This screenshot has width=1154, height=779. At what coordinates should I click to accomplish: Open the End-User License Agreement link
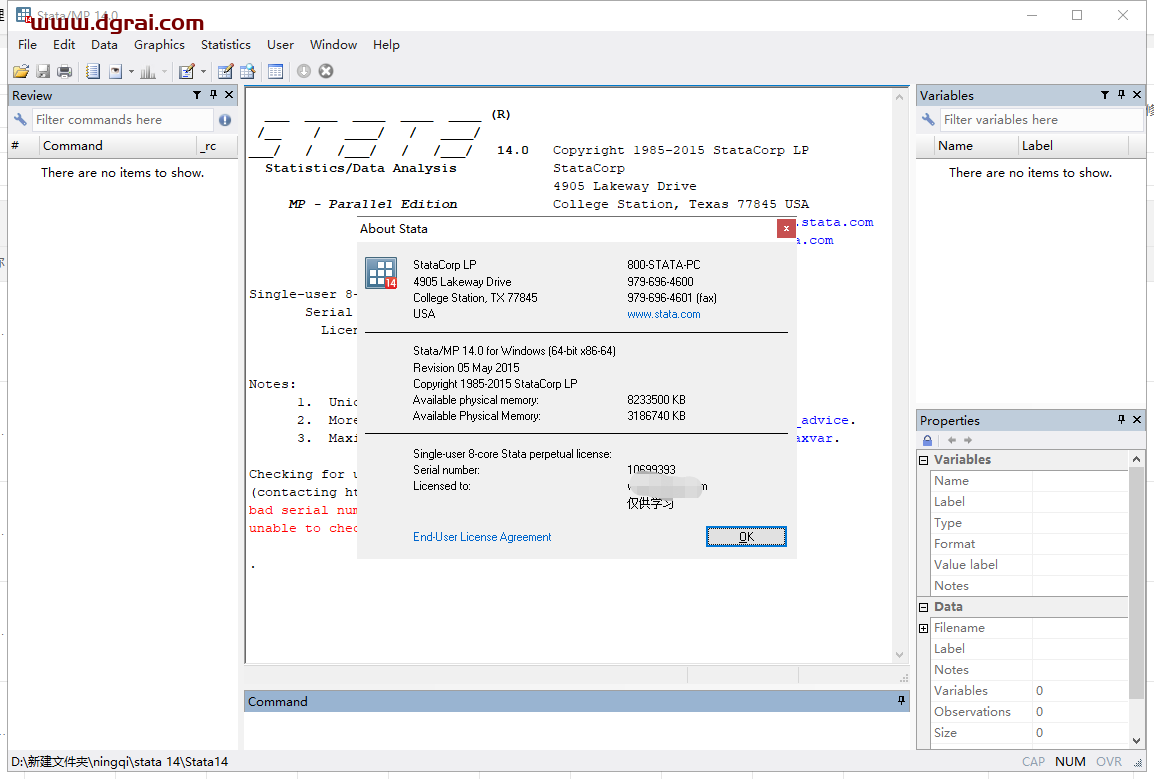[x=482, y=537]
